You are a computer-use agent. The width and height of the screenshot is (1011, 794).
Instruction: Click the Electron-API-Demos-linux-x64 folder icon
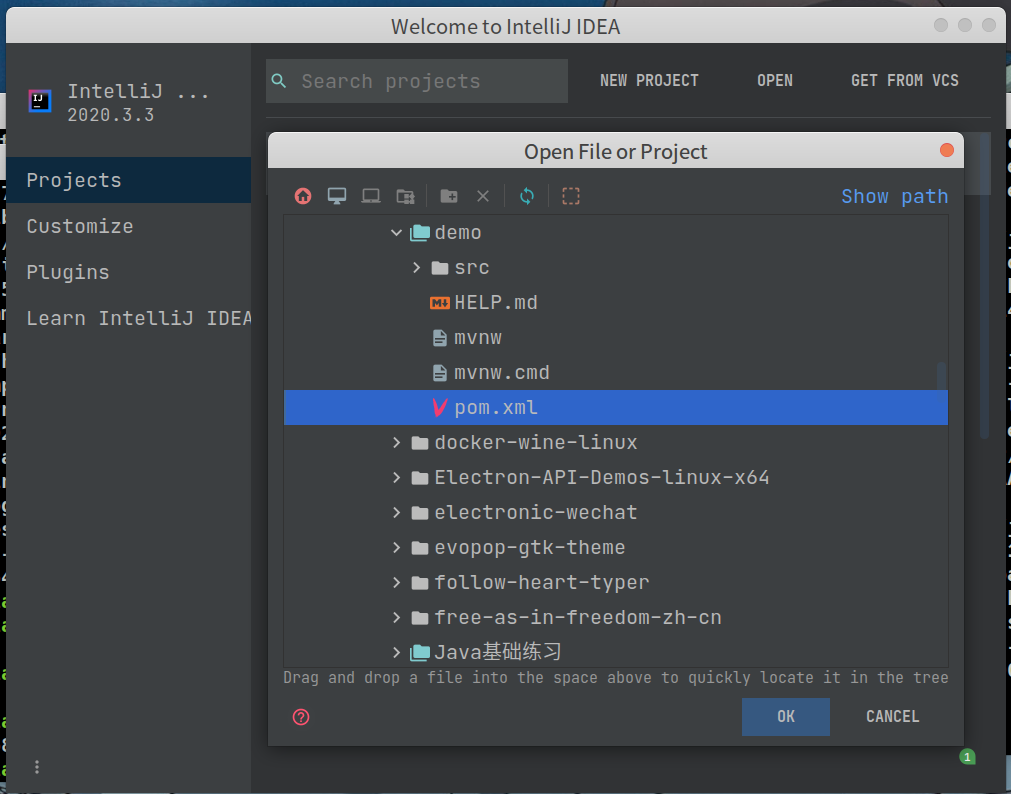pyautogui.click(x=420, y=477)
